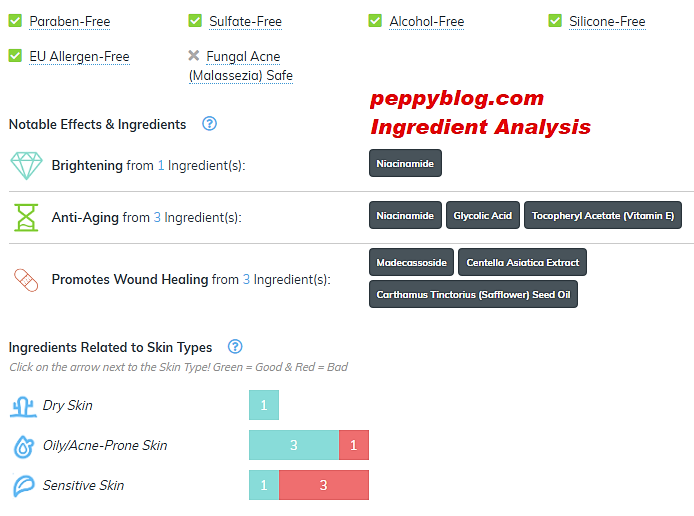Click the Madecassoside ingredient tag
694x516 pixels.
[411, 262]
